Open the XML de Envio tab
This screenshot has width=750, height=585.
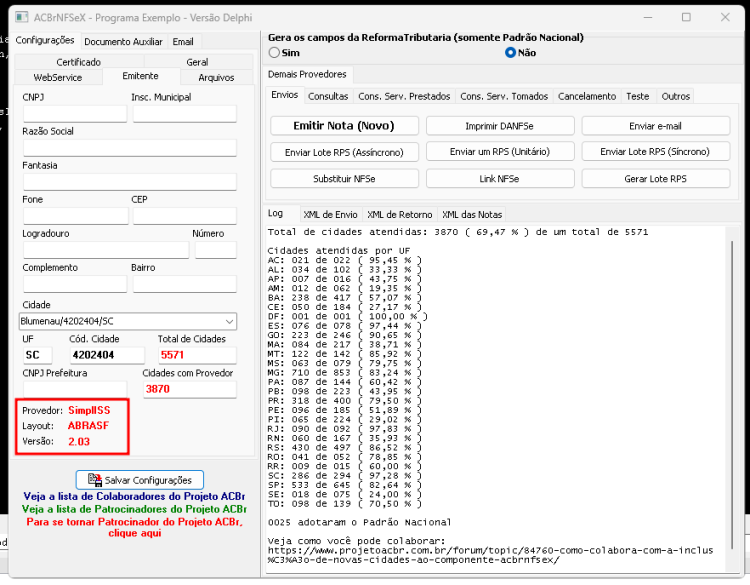[330, 214]
